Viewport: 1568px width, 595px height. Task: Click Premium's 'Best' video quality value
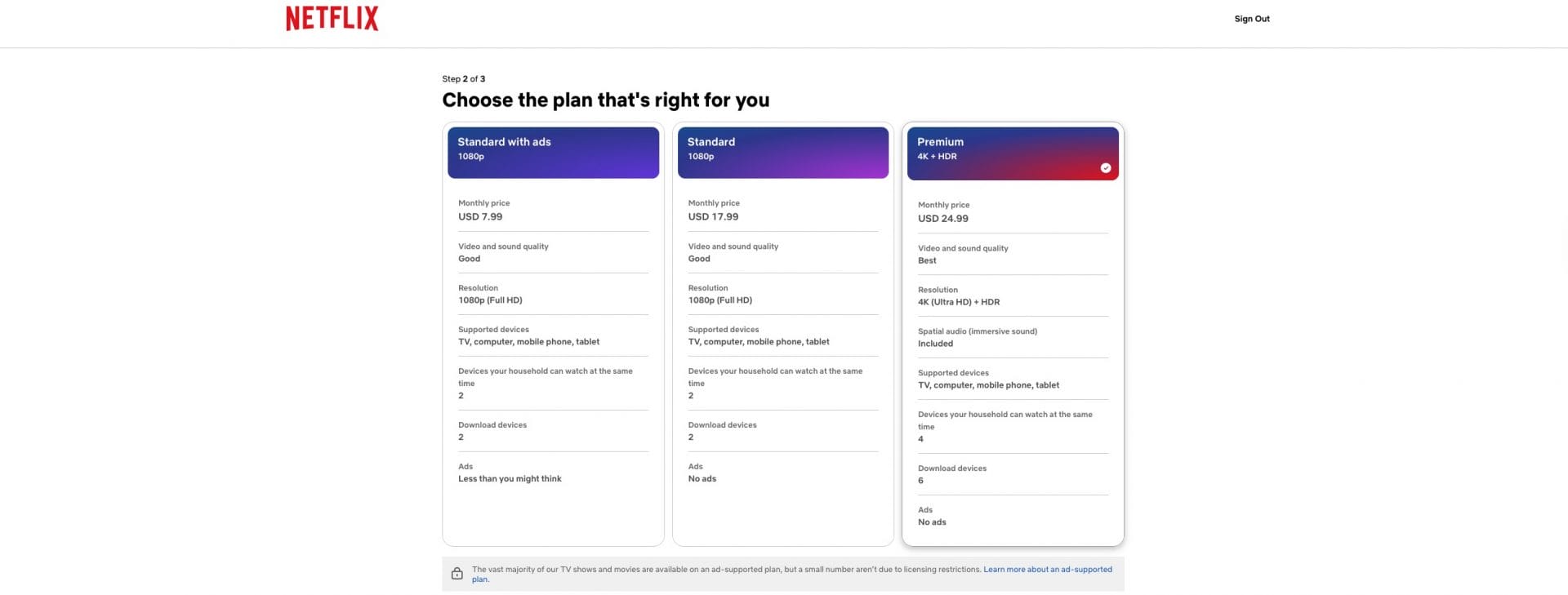[x=927, y=261]
